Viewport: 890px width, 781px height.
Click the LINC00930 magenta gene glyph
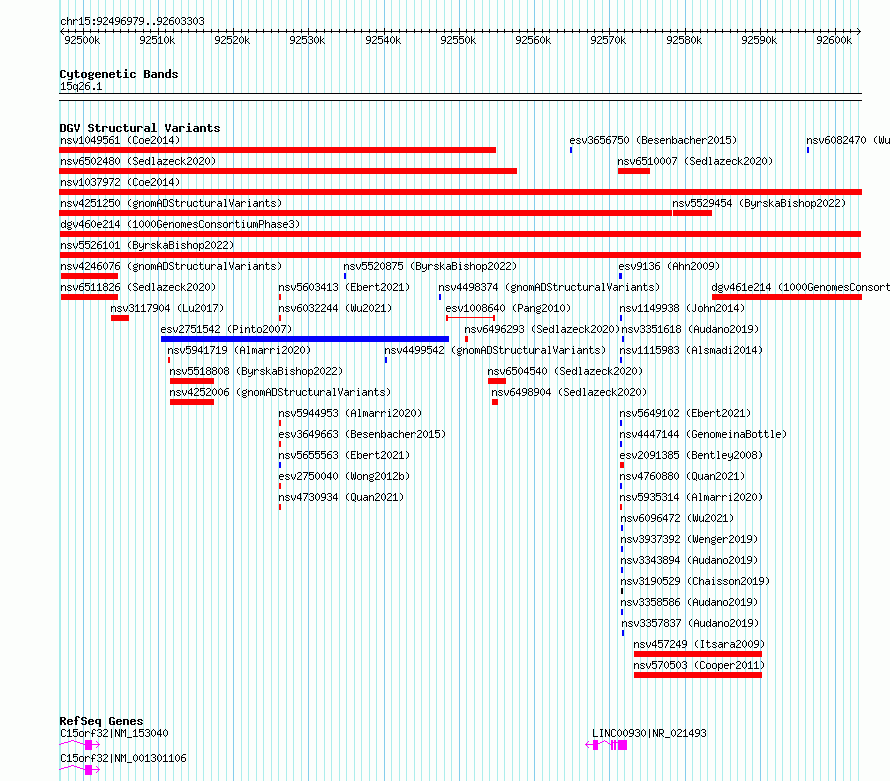pyautogui.click(x=606, y=745)
